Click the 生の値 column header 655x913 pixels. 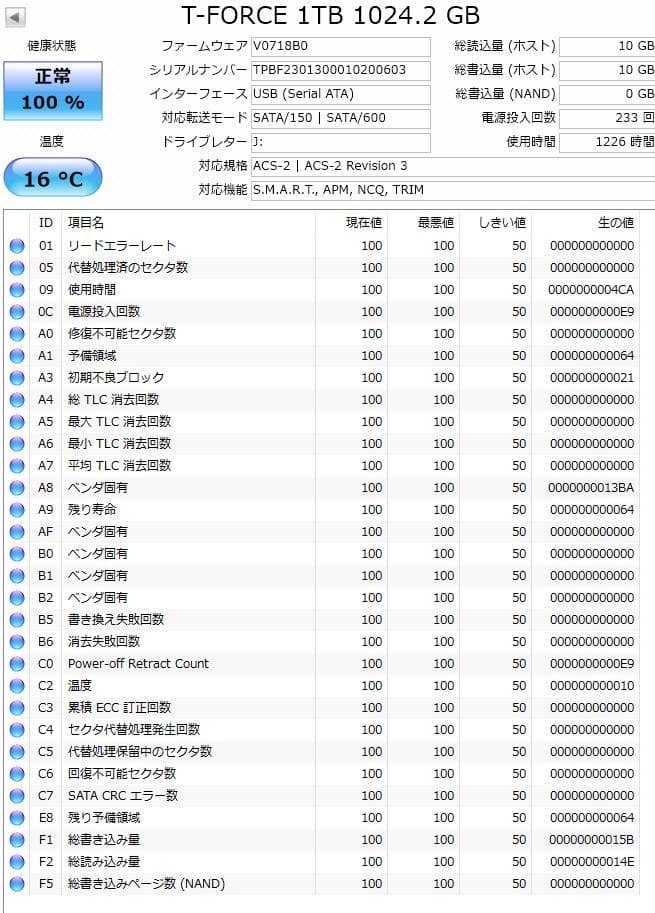(x=585, y=222)
